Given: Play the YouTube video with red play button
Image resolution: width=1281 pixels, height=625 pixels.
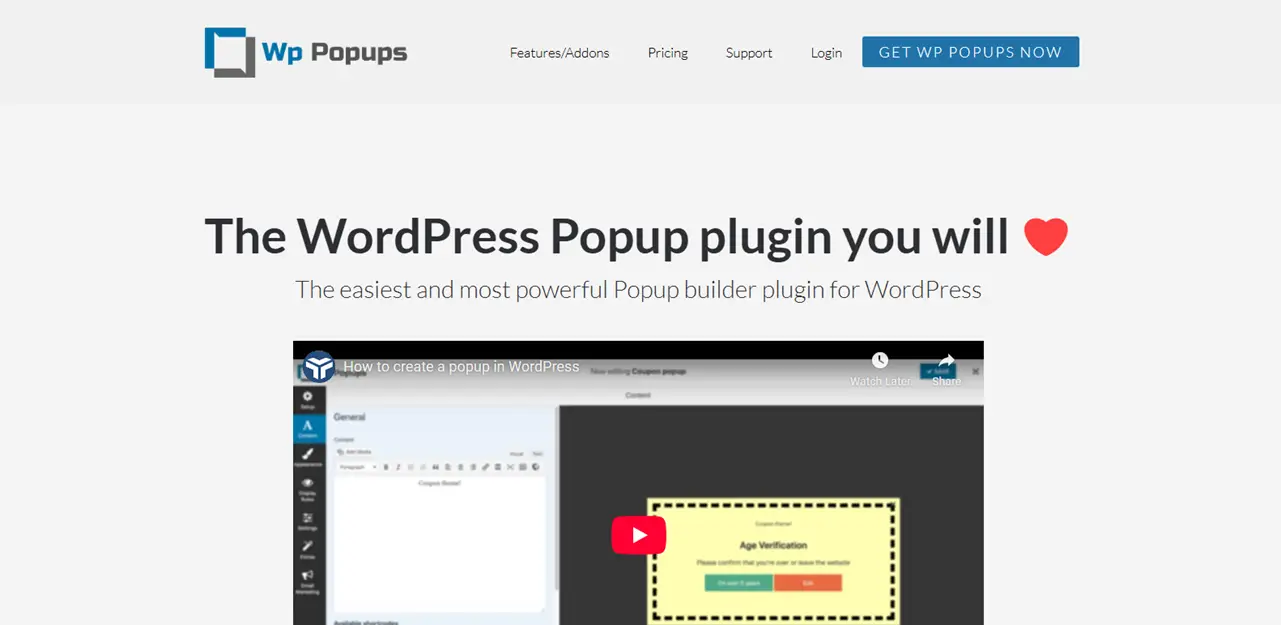Looking at the screenshot, I should 638,534.
